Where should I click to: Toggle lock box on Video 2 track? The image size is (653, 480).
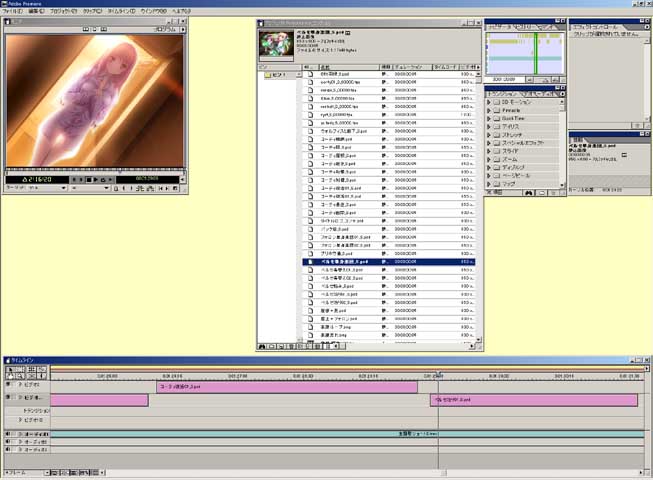click(15, 385)
